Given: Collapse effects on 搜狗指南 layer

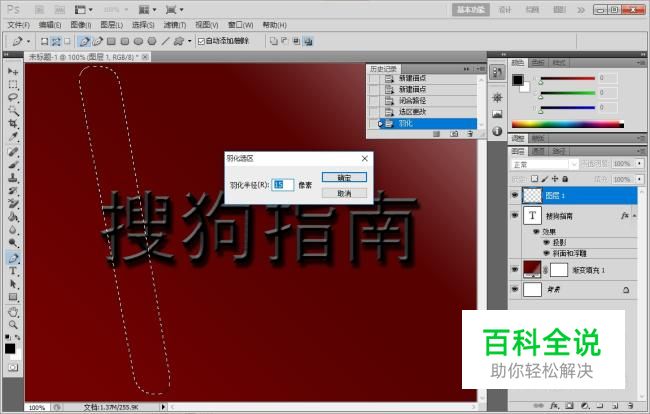Looking at the screenshot, I should (634, 216).
